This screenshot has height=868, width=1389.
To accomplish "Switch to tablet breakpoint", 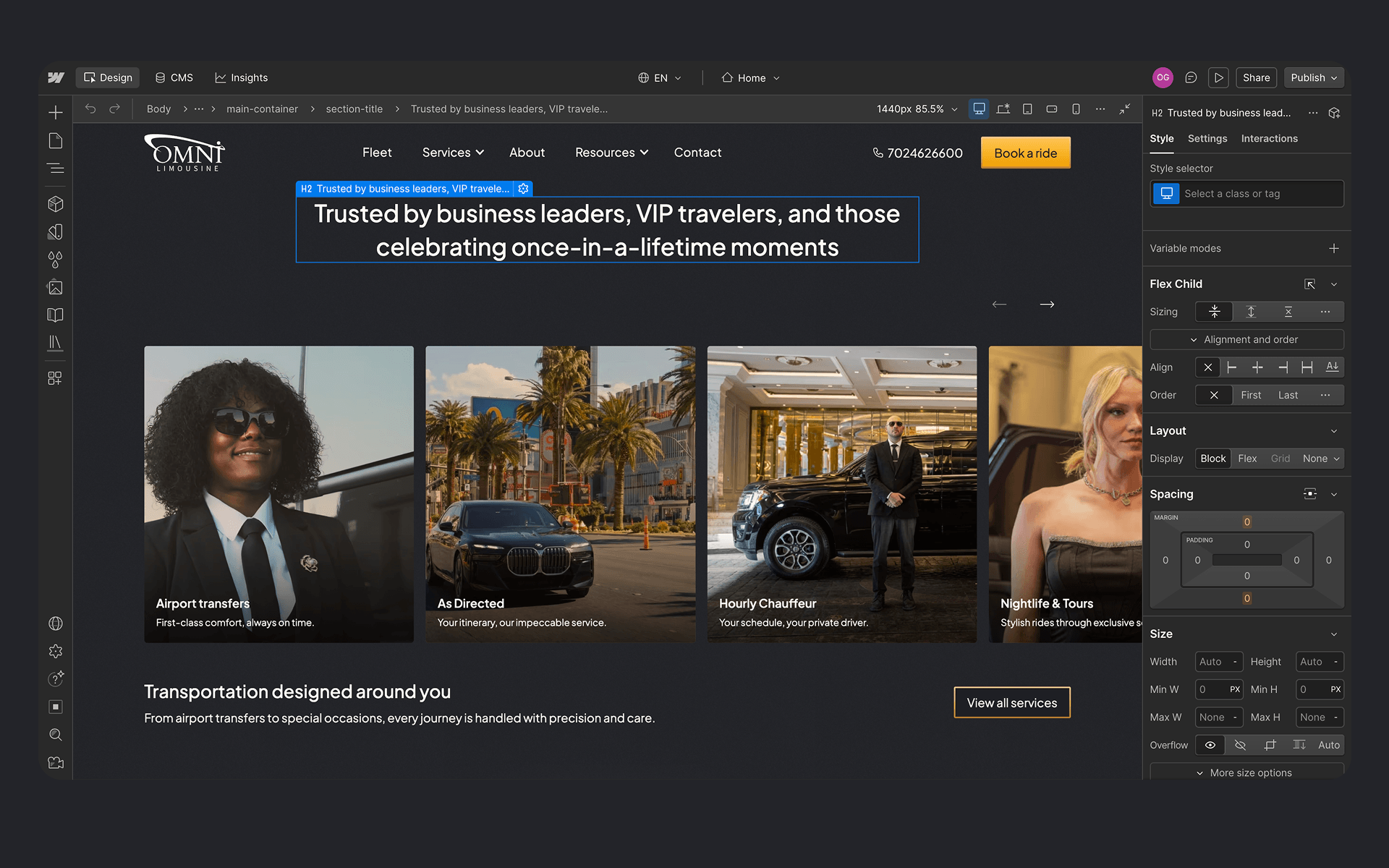I will pyautogui.click(x=1027, y=109).
